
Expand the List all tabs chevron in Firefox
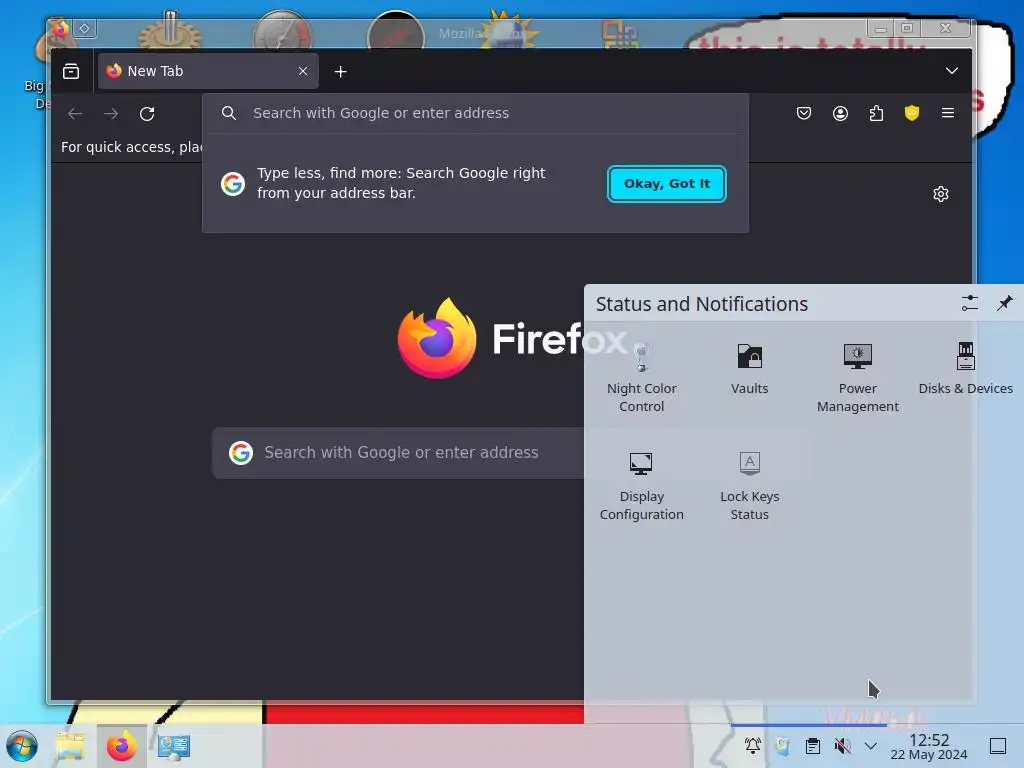952,71
